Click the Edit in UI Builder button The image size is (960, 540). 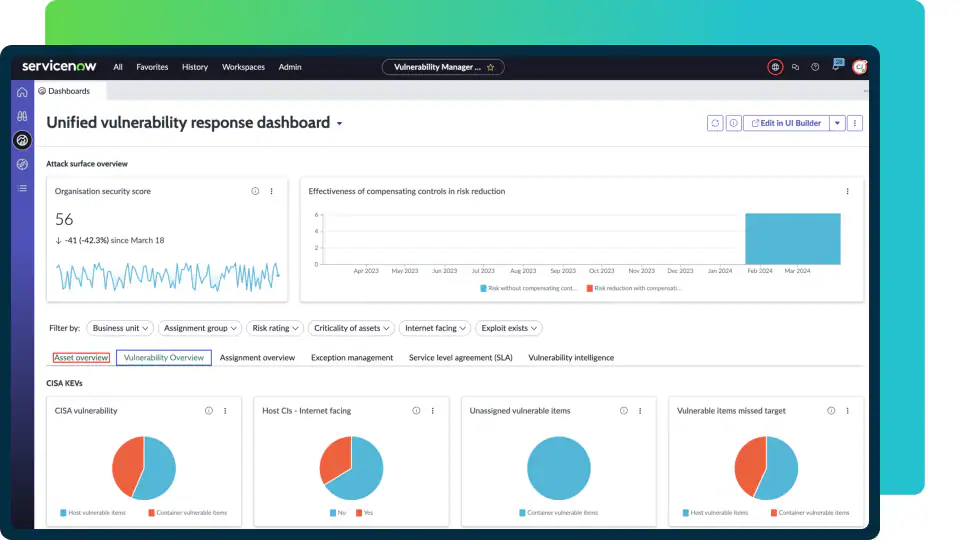[x=786, y=123]
